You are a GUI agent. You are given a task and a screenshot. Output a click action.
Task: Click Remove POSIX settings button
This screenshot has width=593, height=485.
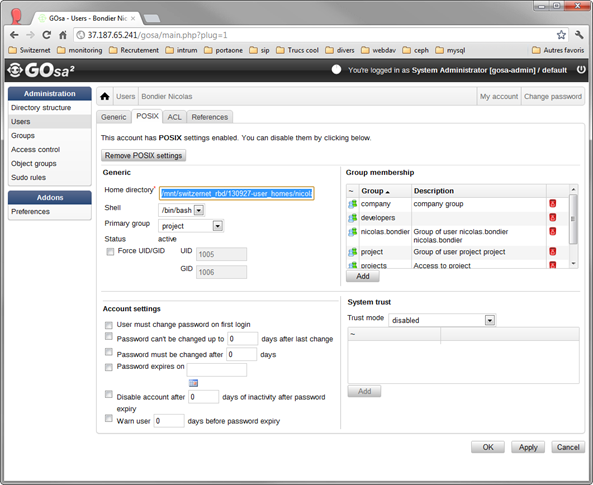click(143, 155)
